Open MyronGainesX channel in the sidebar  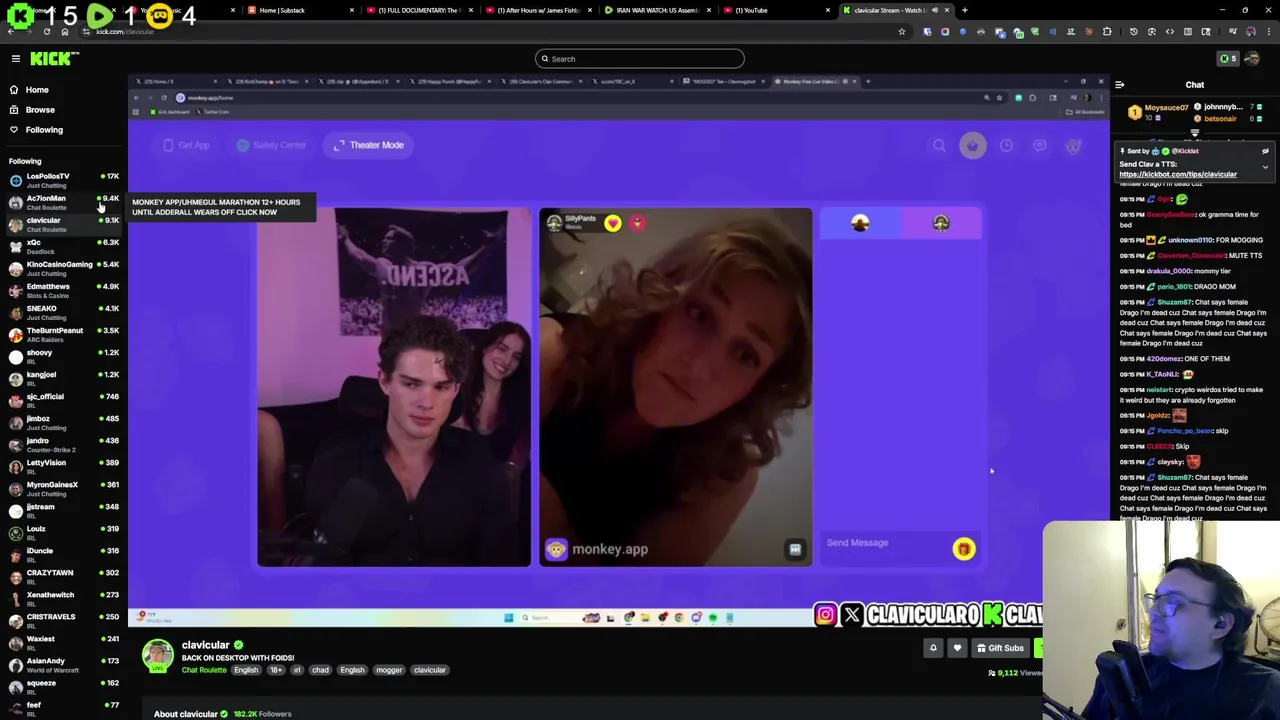click(x=62, y=488)
